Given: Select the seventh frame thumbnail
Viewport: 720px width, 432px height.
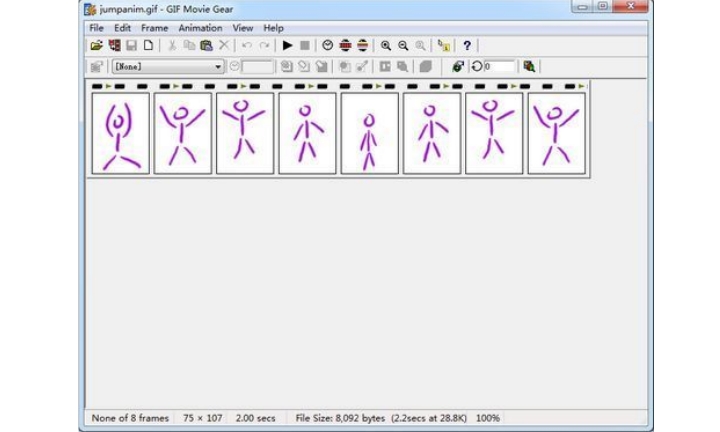Looking at the screenshot, I should 494,134.
